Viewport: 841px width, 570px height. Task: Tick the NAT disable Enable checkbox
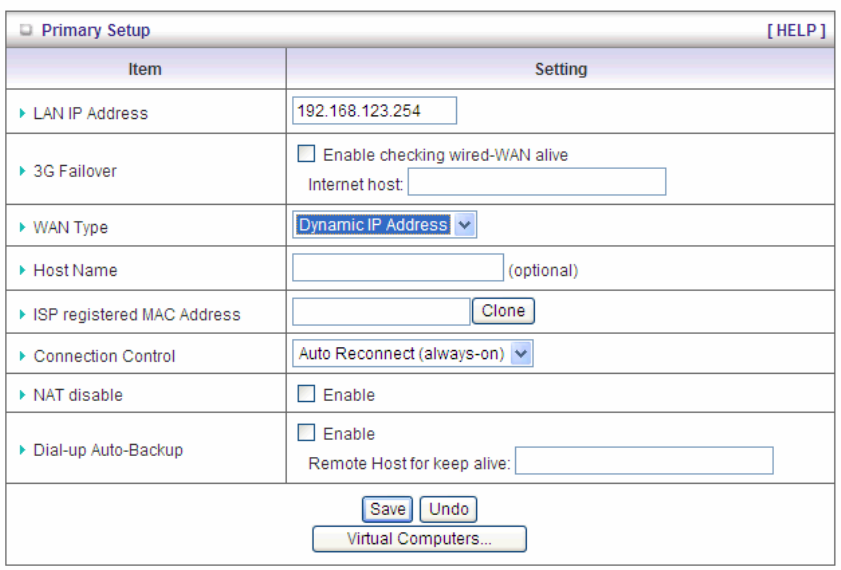coord(306,395)
